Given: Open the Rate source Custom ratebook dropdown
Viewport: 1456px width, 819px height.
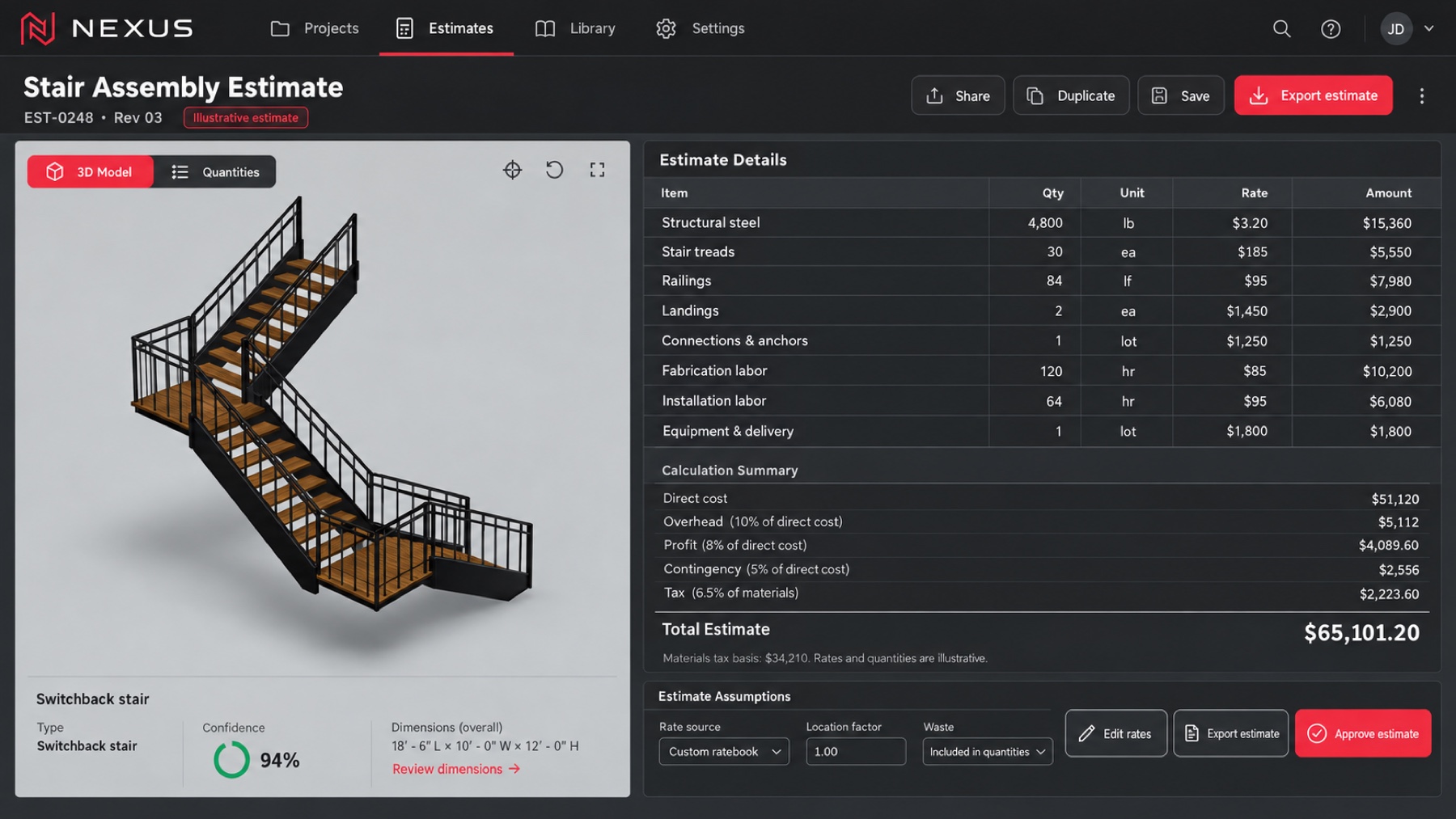Looking at the screenshot, I should pos(724,752).
